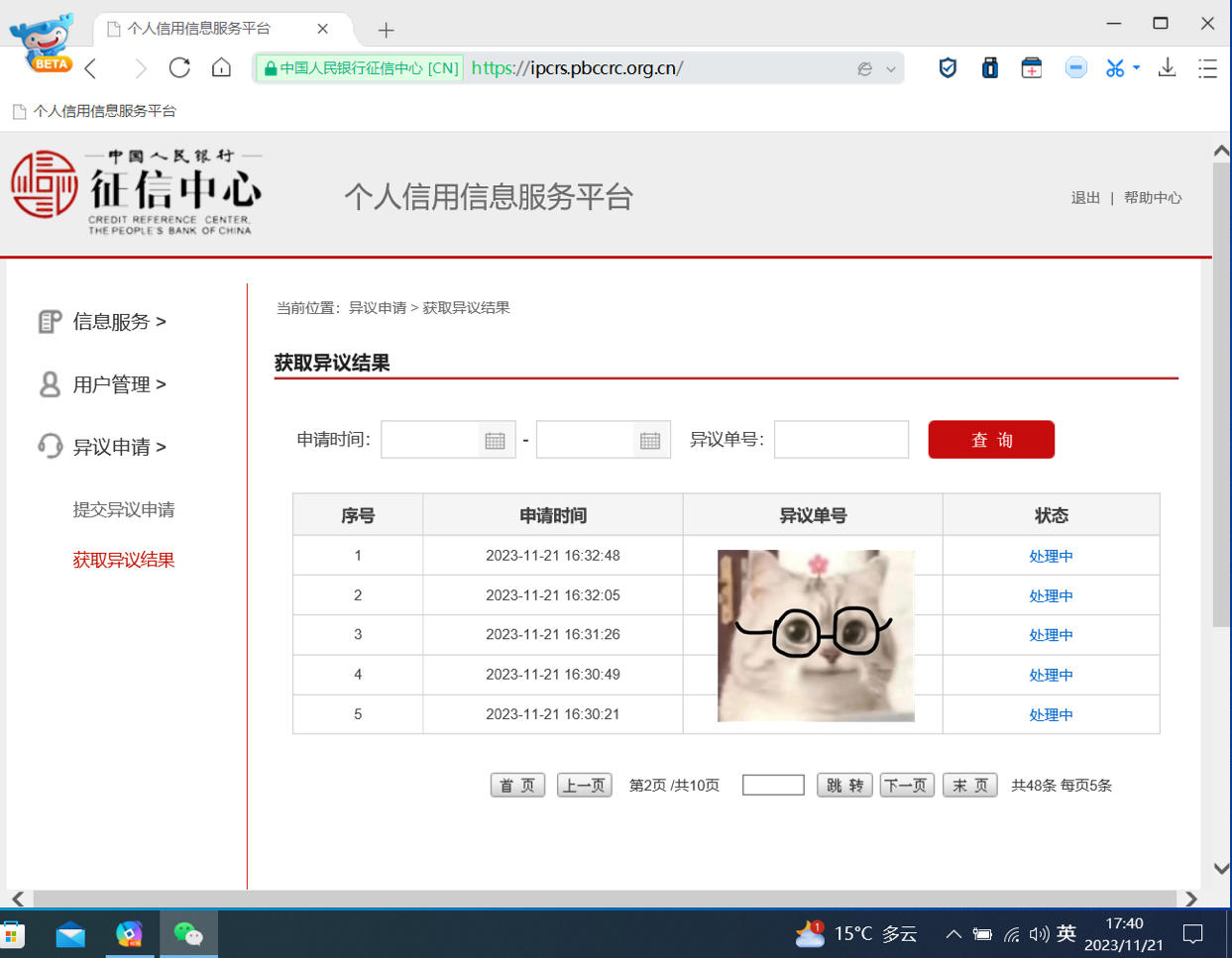The image size is (1232, 958).
Task: Click the 上一页 previous page button
Action: click(585, 786)
